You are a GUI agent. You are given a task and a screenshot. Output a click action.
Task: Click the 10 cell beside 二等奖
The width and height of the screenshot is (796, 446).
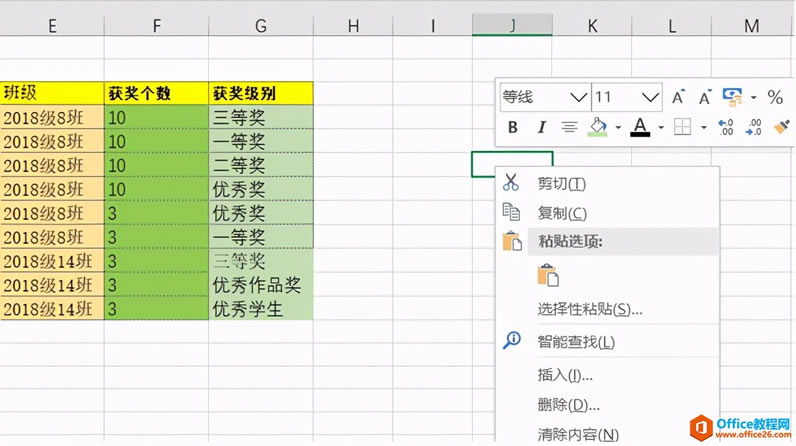click(x=156, y=165)
